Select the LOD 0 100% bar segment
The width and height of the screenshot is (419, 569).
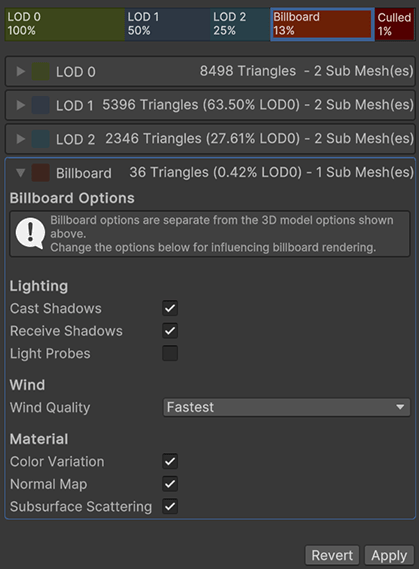65,24
